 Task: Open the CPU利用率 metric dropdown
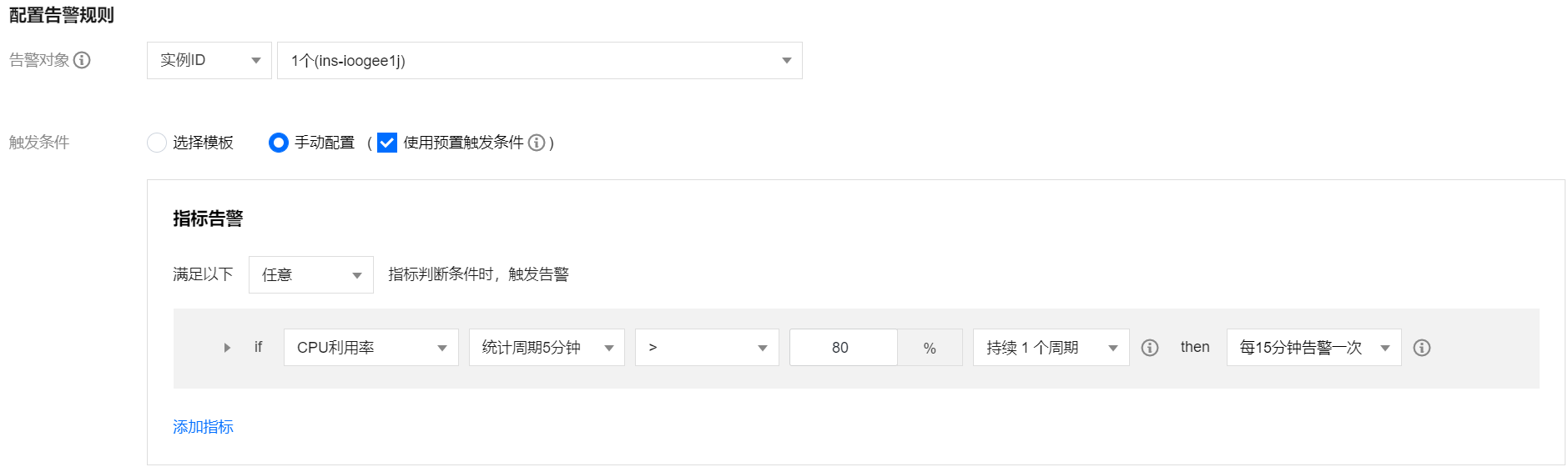pyautogui.click(x=371, y=348)
